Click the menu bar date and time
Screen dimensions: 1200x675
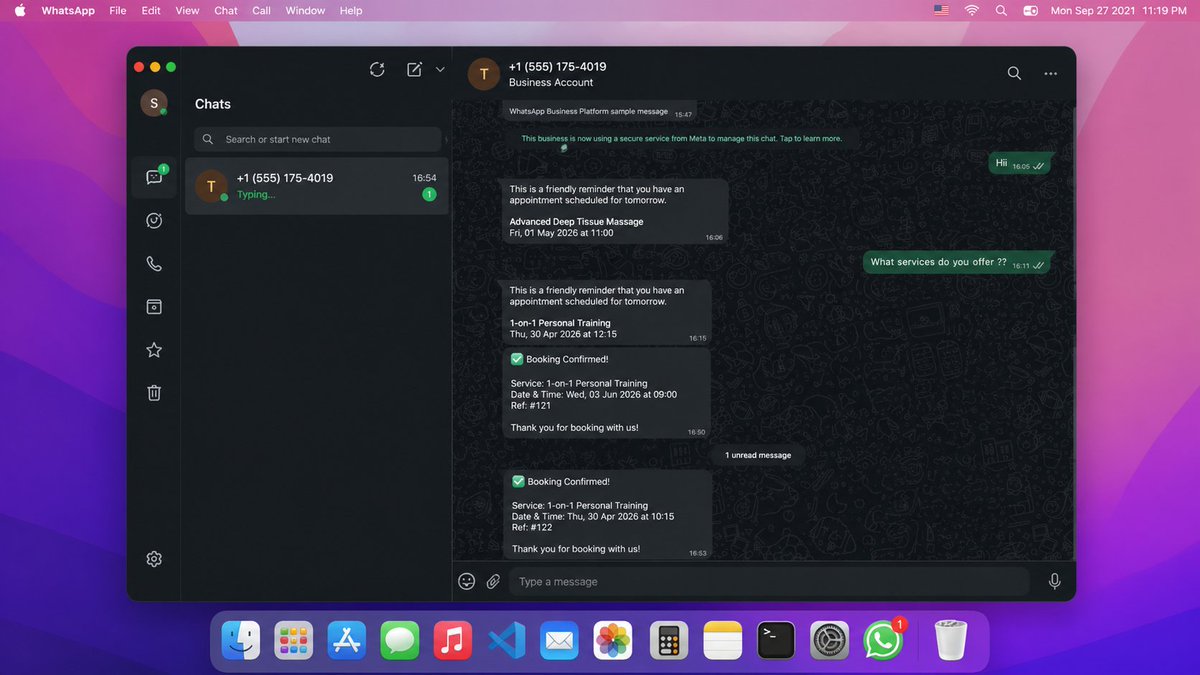(1118, 10)
